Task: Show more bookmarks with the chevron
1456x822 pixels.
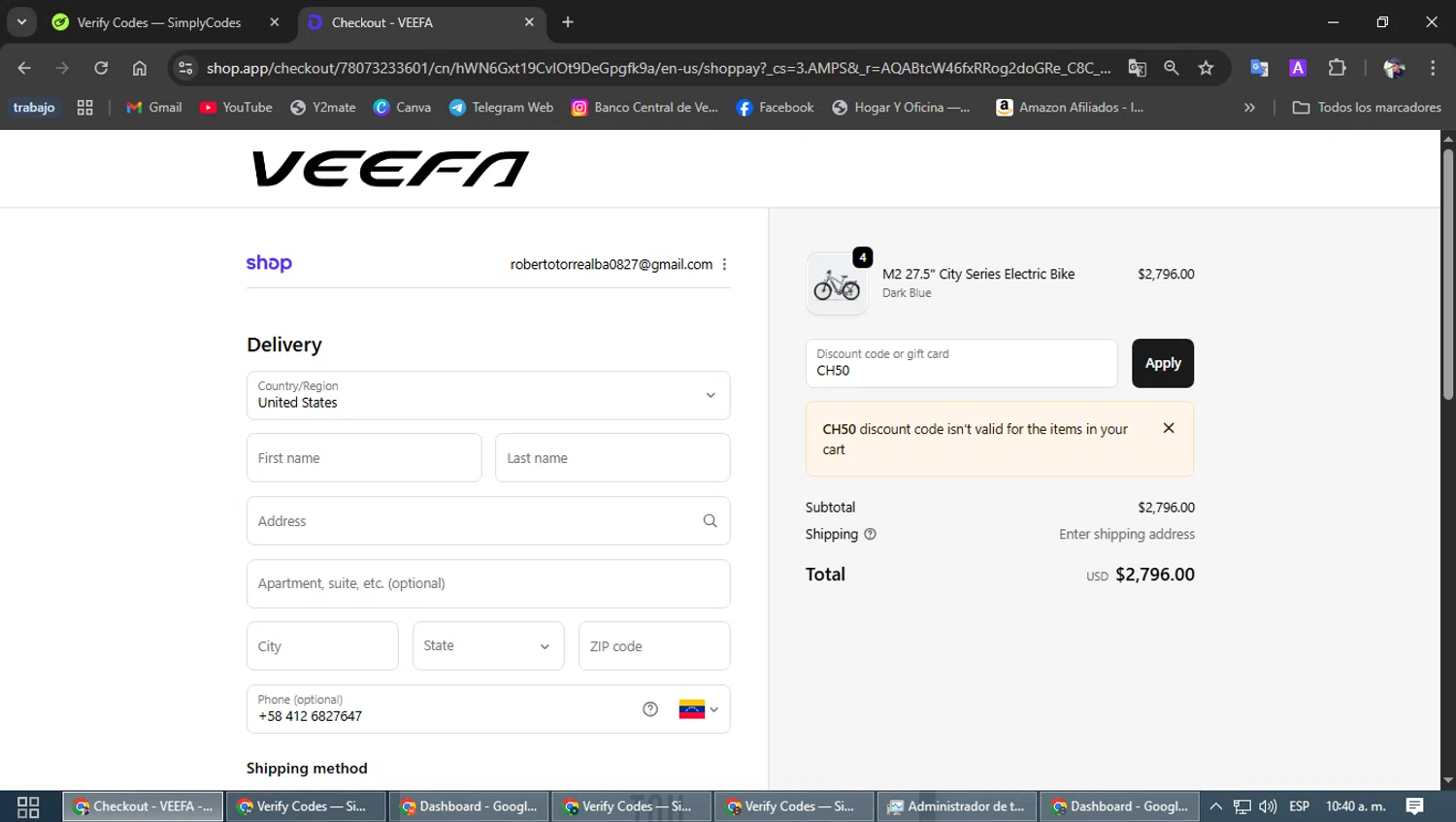Action: (x=1249, y=108)
